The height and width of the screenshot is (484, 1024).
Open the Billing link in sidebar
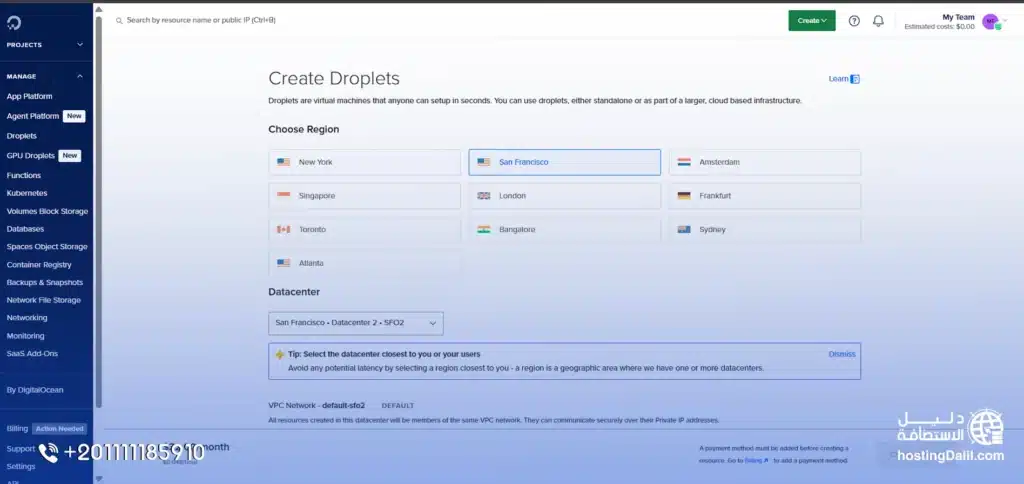tap(17, 428)
